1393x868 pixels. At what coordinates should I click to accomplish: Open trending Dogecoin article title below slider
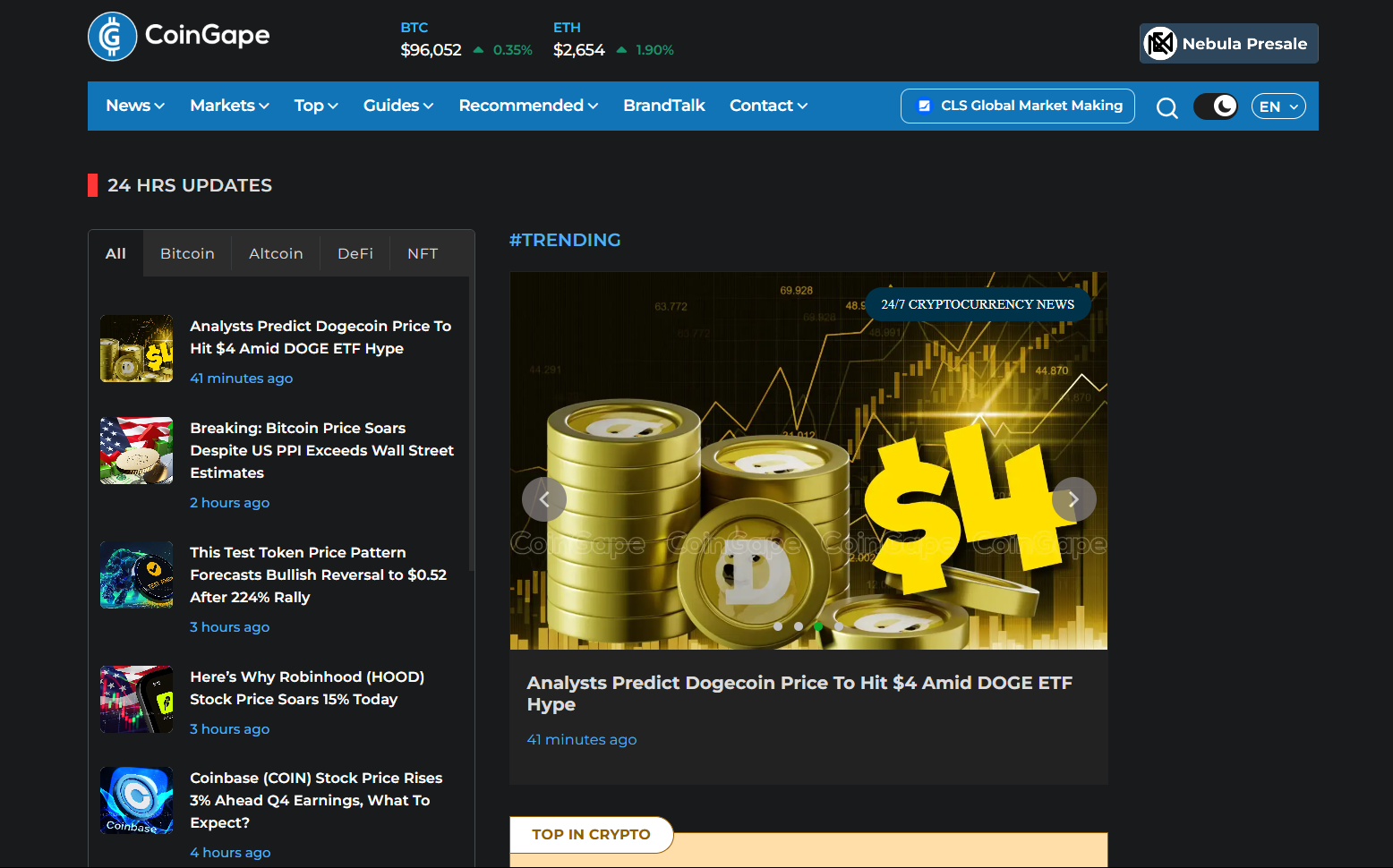799,694
